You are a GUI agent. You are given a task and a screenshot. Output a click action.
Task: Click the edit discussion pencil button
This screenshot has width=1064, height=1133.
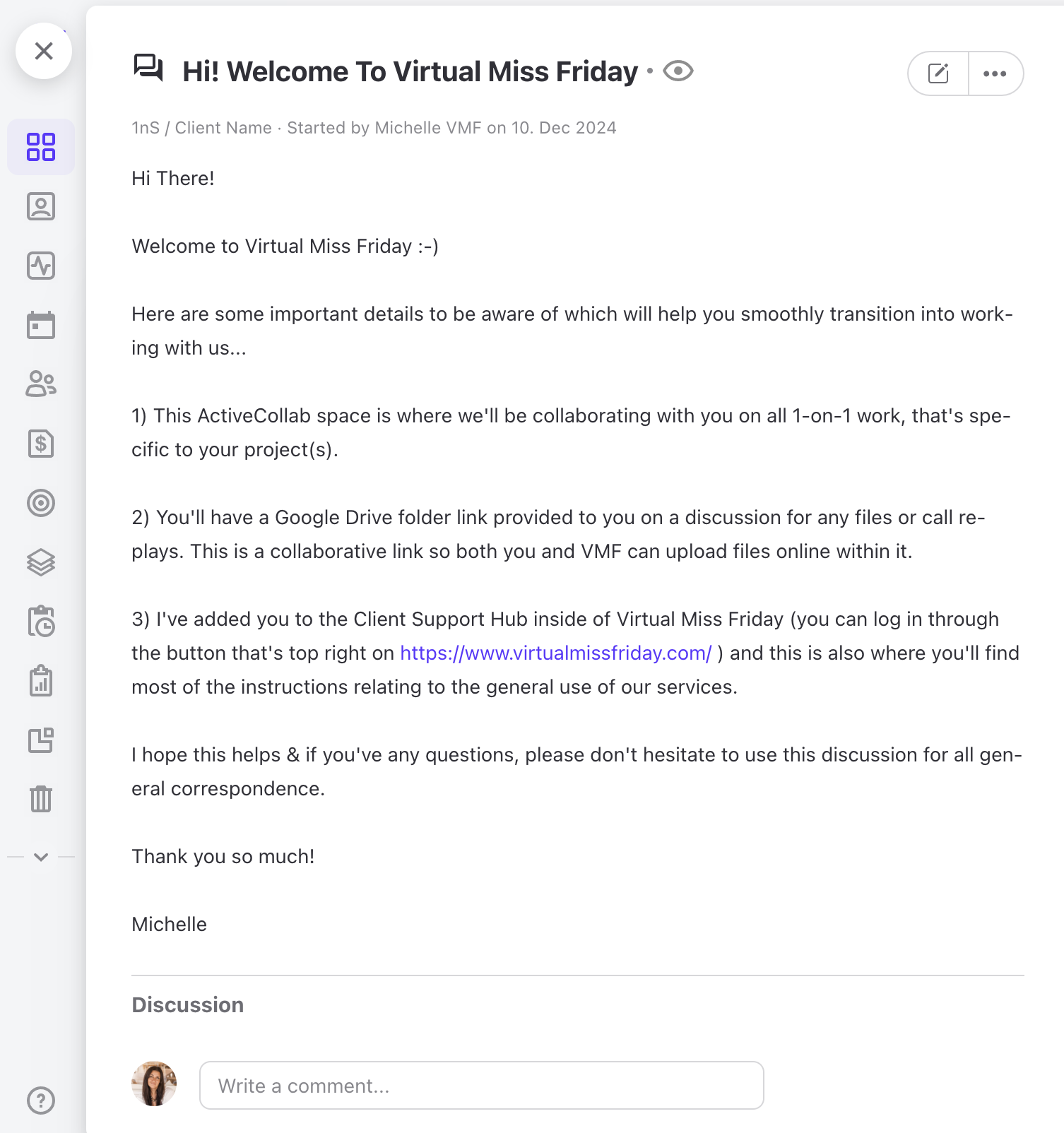(x=938, y=73)
